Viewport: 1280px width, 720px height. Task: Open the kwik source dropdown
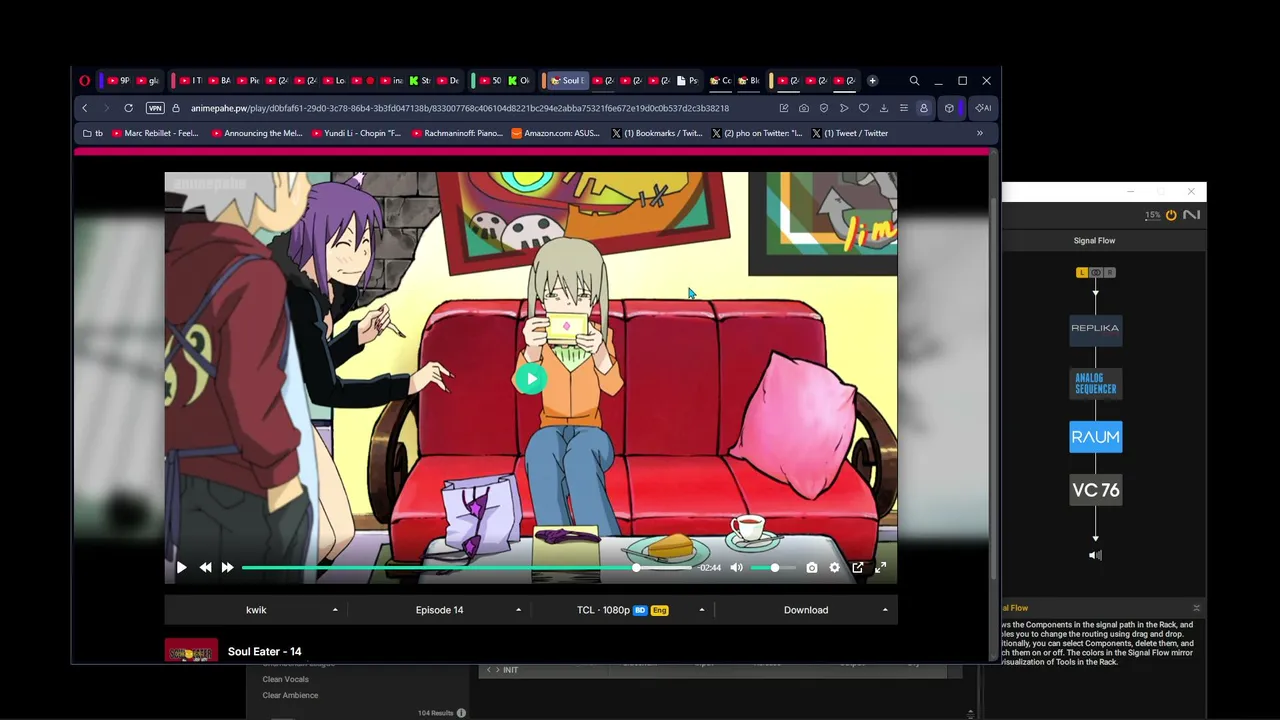click(x=256, y=610)
